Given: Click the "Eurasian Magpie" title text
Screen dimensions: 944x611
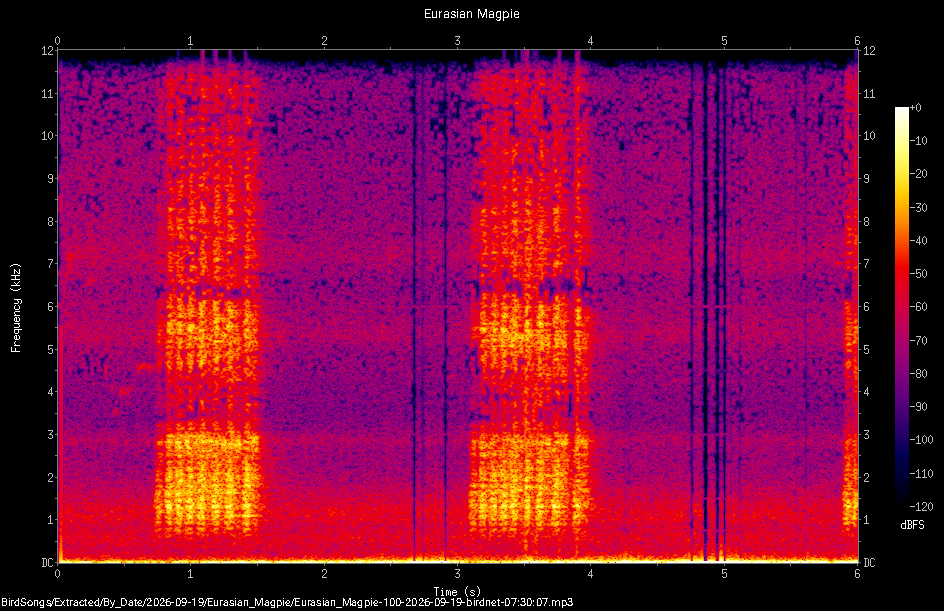Looking at the screenshot, I should 471,13.
